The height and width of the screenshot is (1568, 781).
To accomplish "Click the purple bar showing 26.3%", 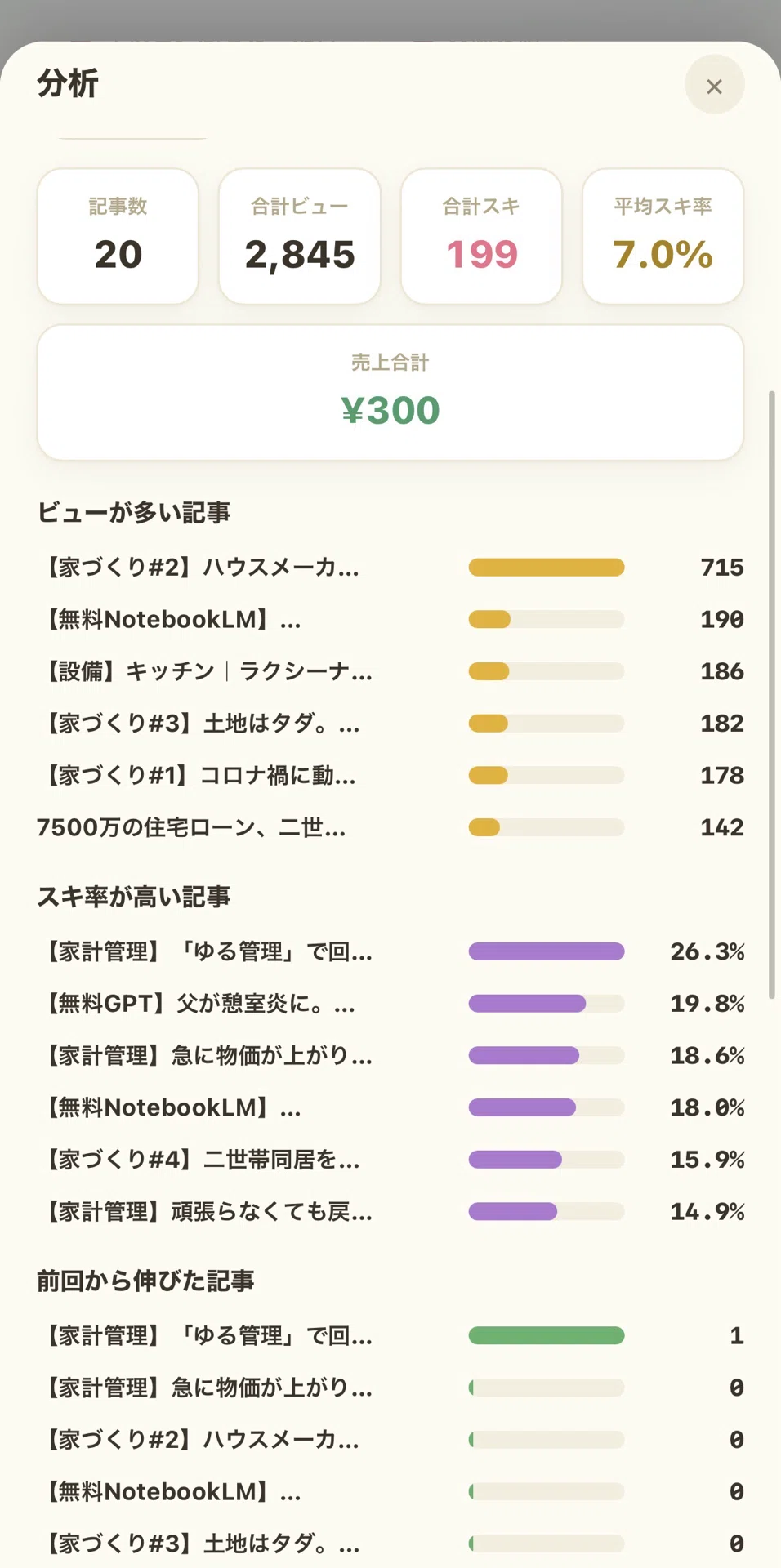I will [x=547, y=951].
